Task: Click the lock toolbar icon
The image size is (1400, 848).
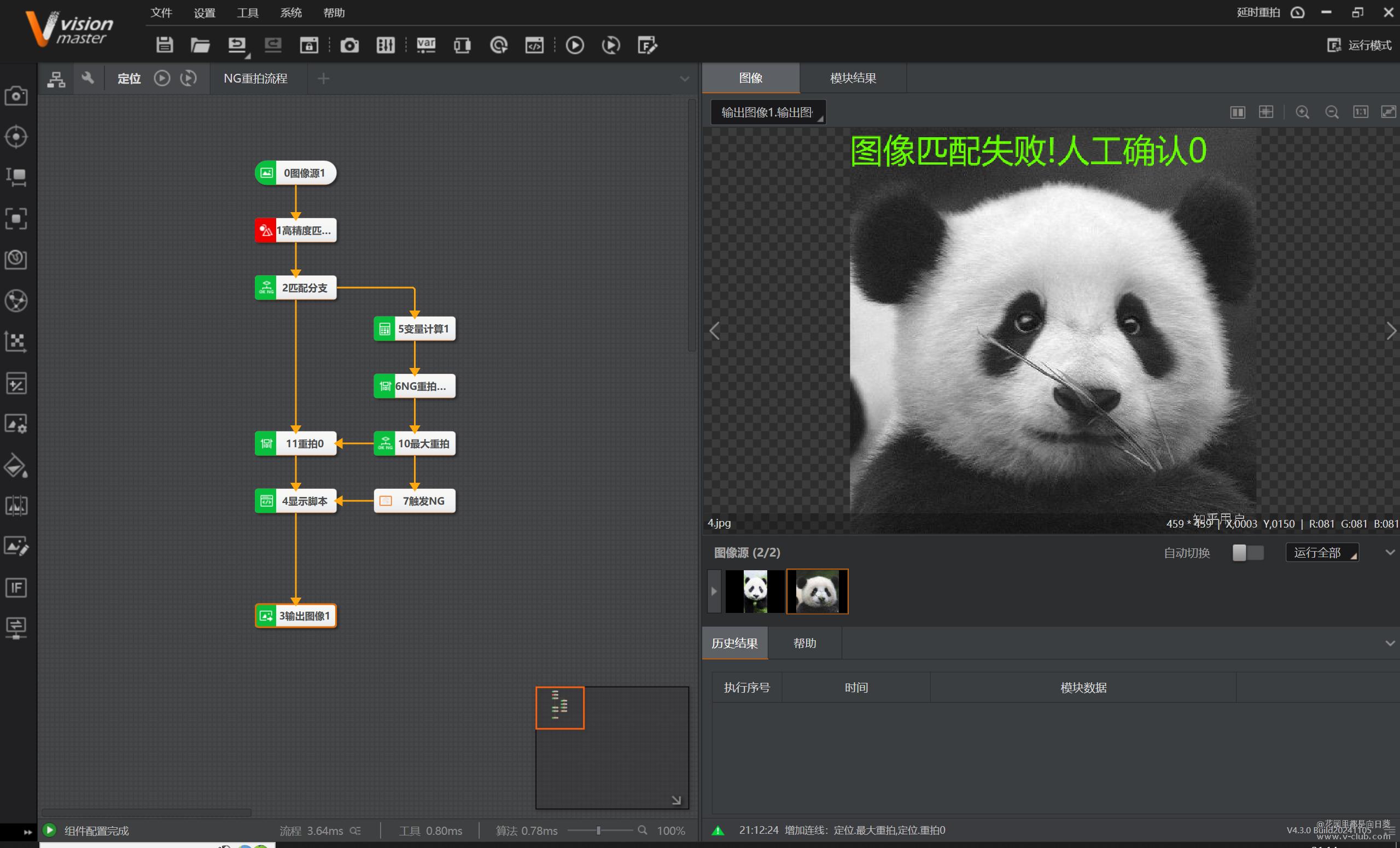Action: pos(309,45)
